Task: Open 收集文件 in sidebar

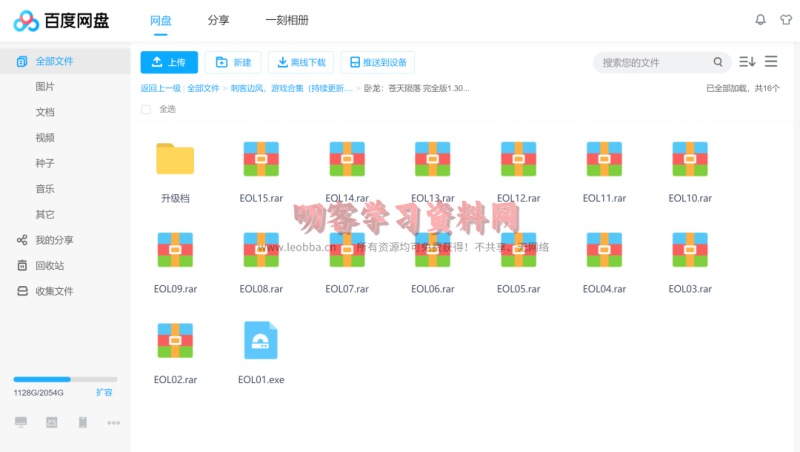Action: [45, 291]
